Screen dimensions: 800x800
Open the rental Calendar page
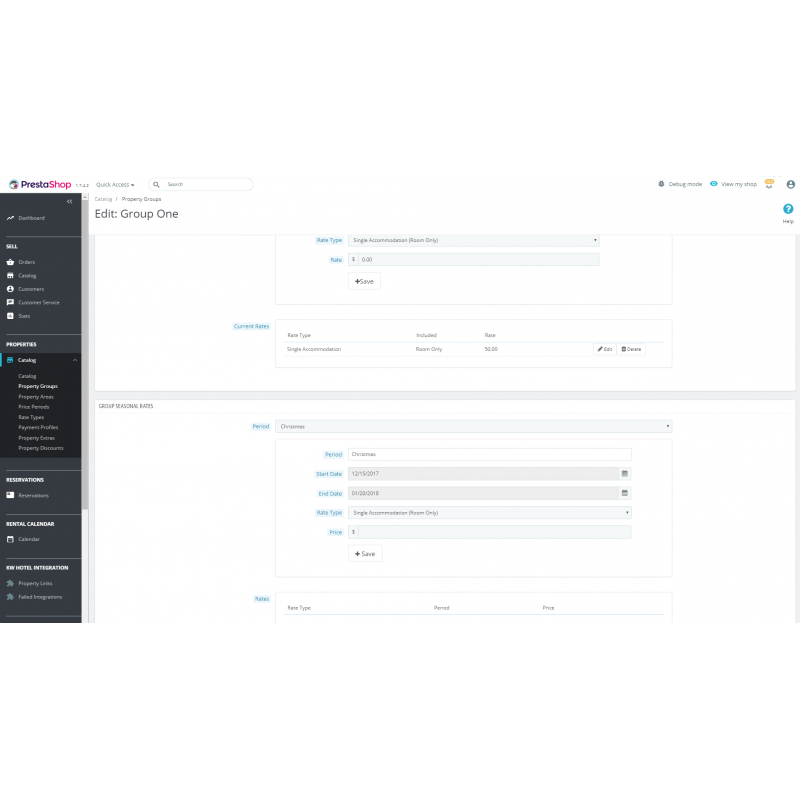29,539
